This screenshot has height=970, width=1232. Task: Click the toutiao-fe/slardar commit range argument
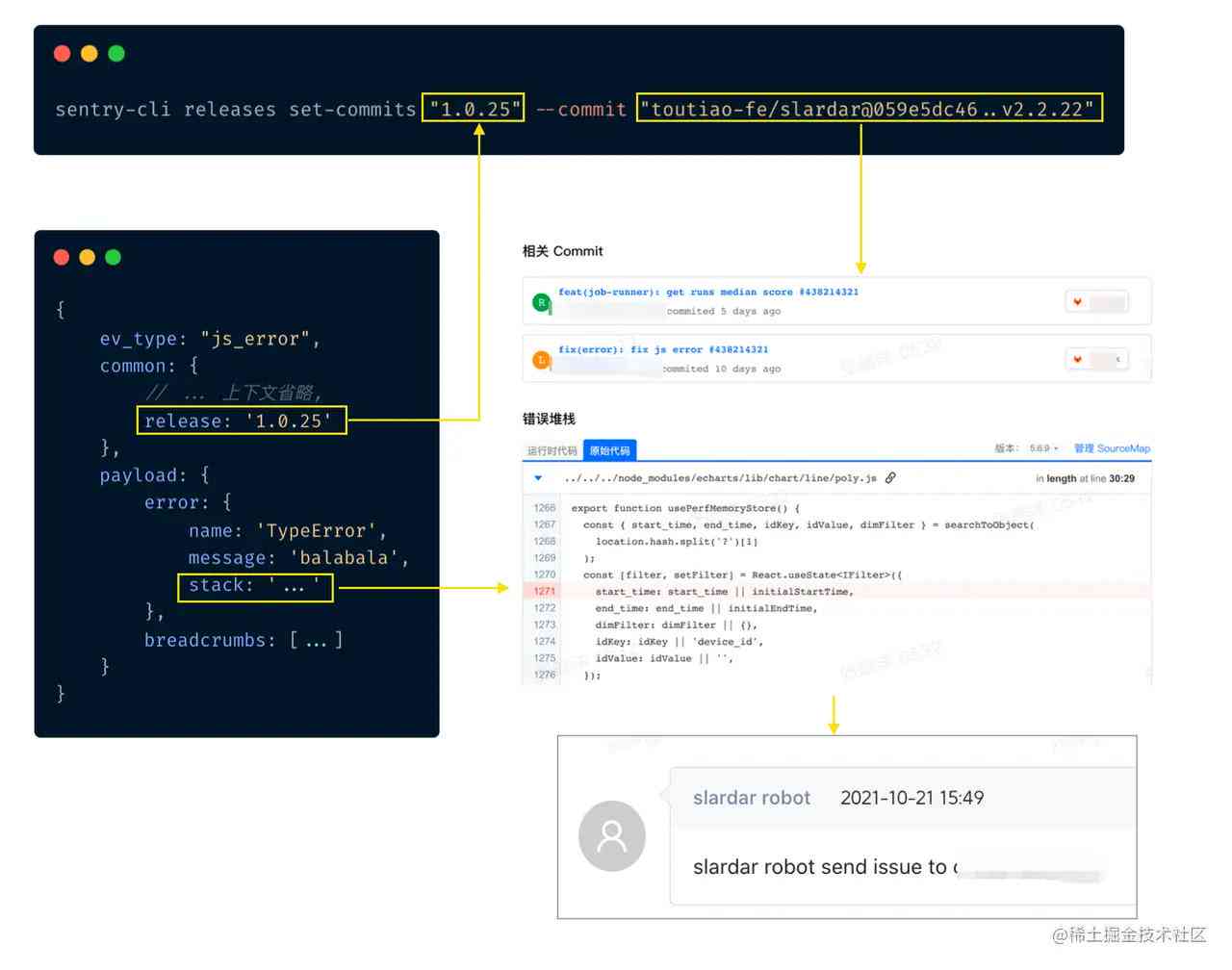(869, 109)
